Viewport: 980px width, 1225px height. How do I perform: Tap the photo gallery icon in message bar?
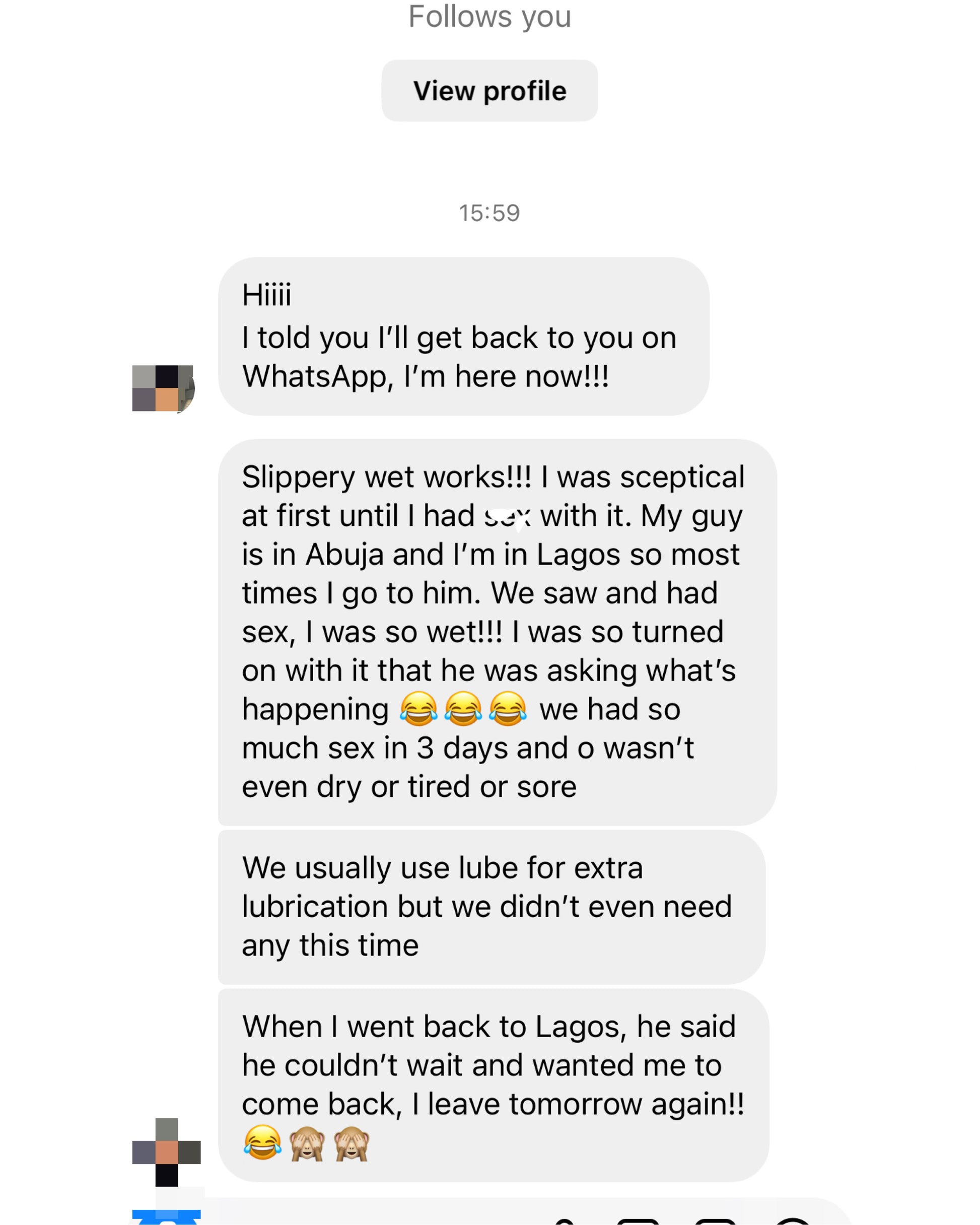coord(638,1220)
